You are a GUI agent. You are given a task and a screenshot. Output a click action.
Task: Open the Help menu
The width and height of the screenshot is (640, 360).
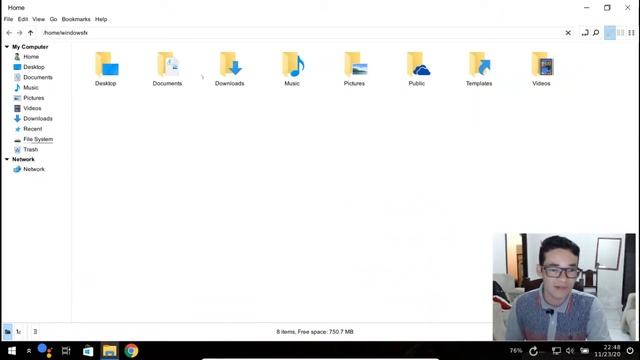coord(101,19)
